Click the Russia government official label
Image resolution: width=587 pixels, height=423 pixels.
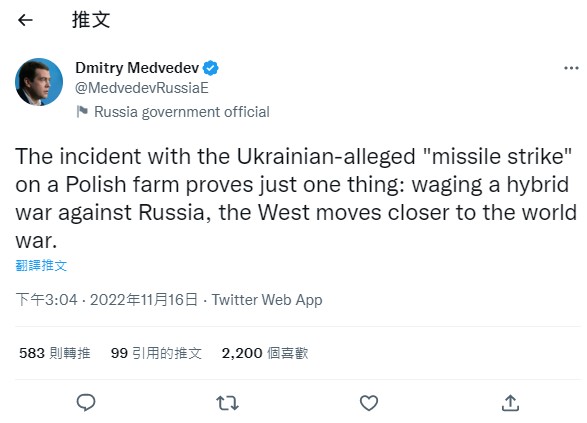click(182, 112)
